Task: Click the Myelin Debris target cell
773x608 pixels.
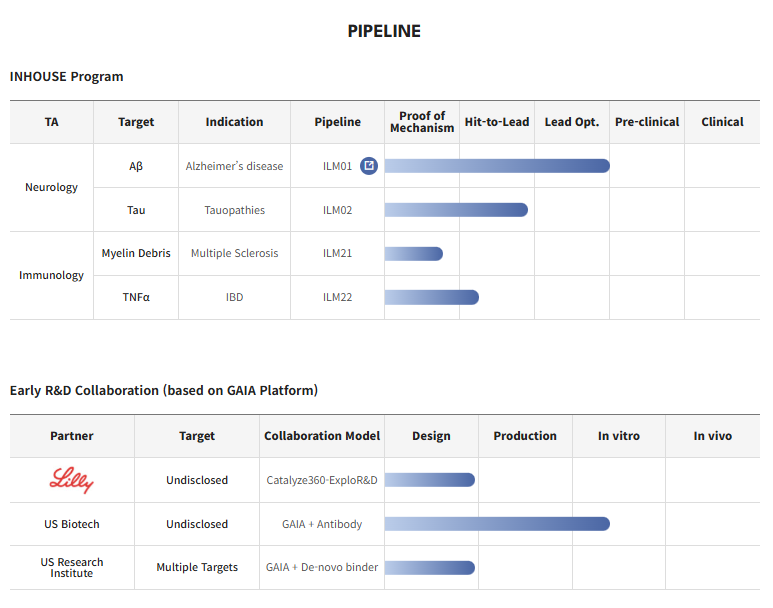Action: 136,254
